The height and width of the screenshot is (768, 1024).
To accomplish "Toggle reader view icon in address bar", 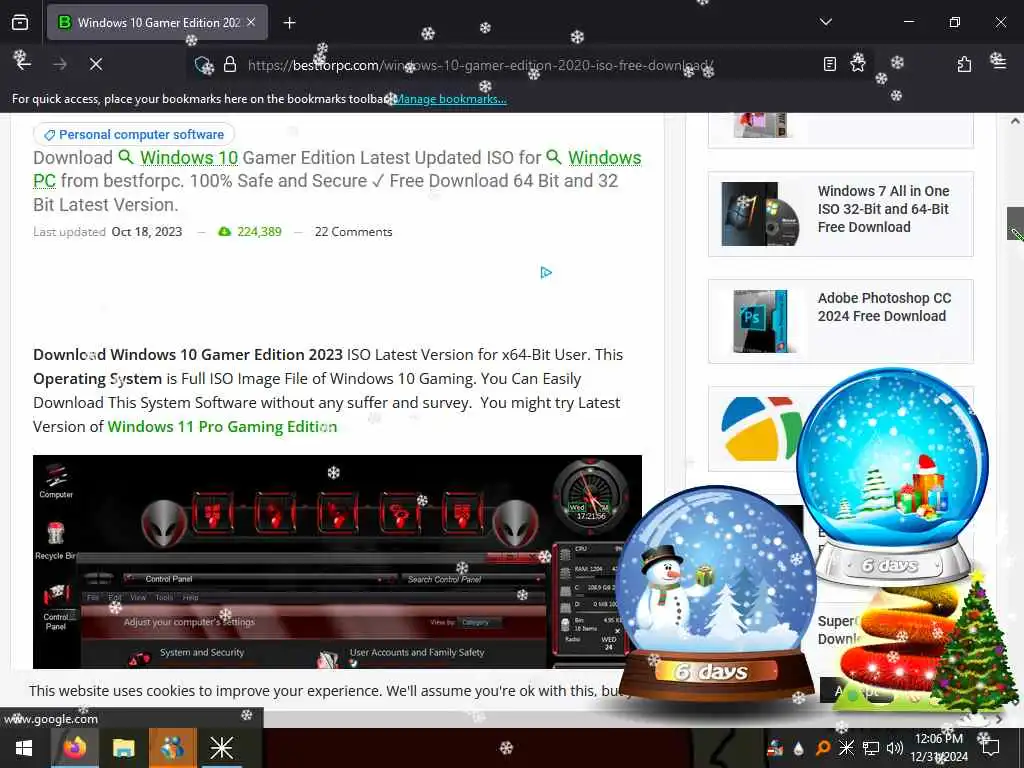I will coord(829,64).
